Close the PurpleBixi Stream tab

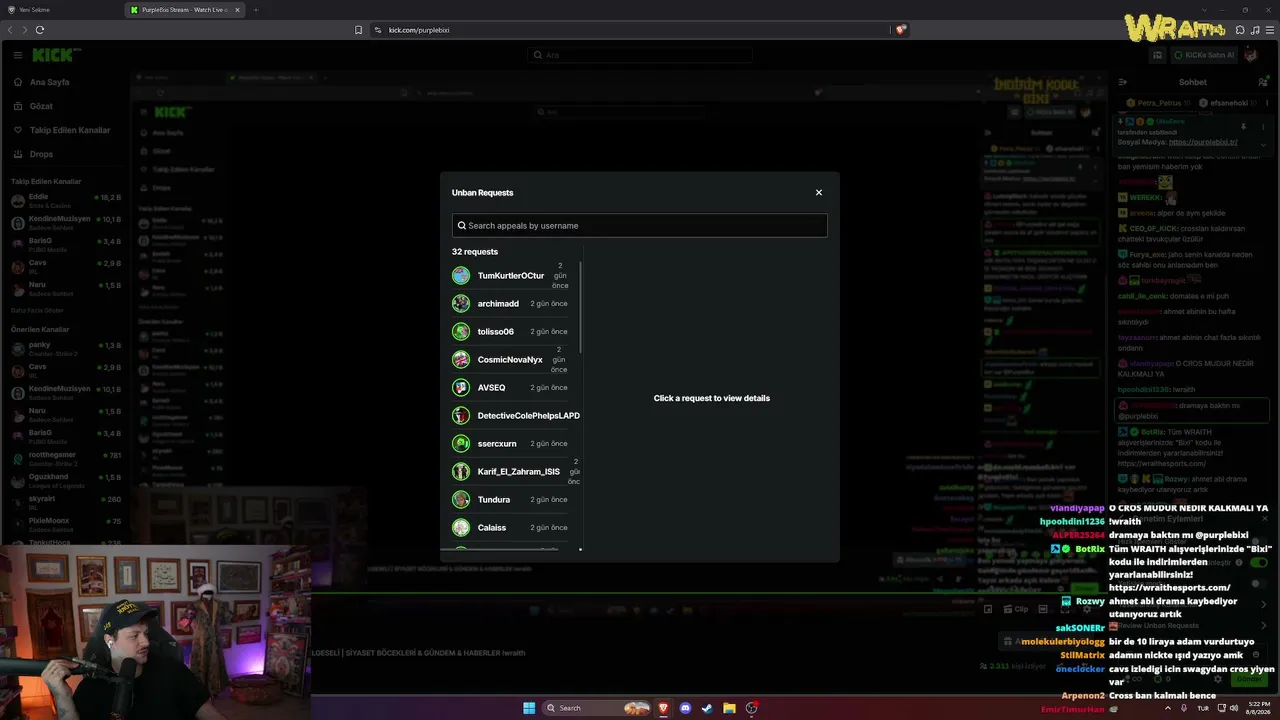click(237, 10)
